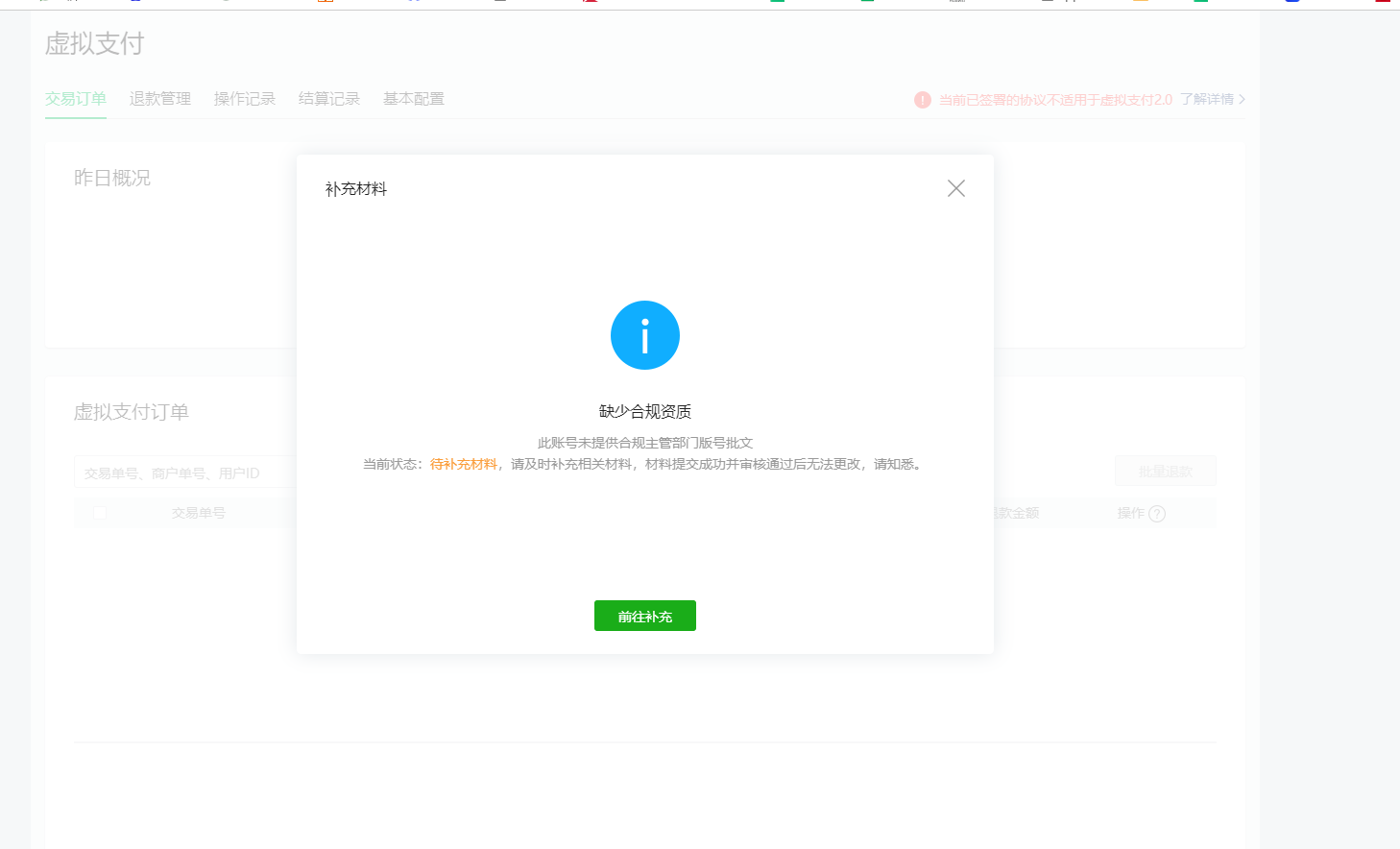The width and height of the screenshot is (1400, 849).
Task: Click the 缺少合规资质 heading
Action: coord(645,411)
